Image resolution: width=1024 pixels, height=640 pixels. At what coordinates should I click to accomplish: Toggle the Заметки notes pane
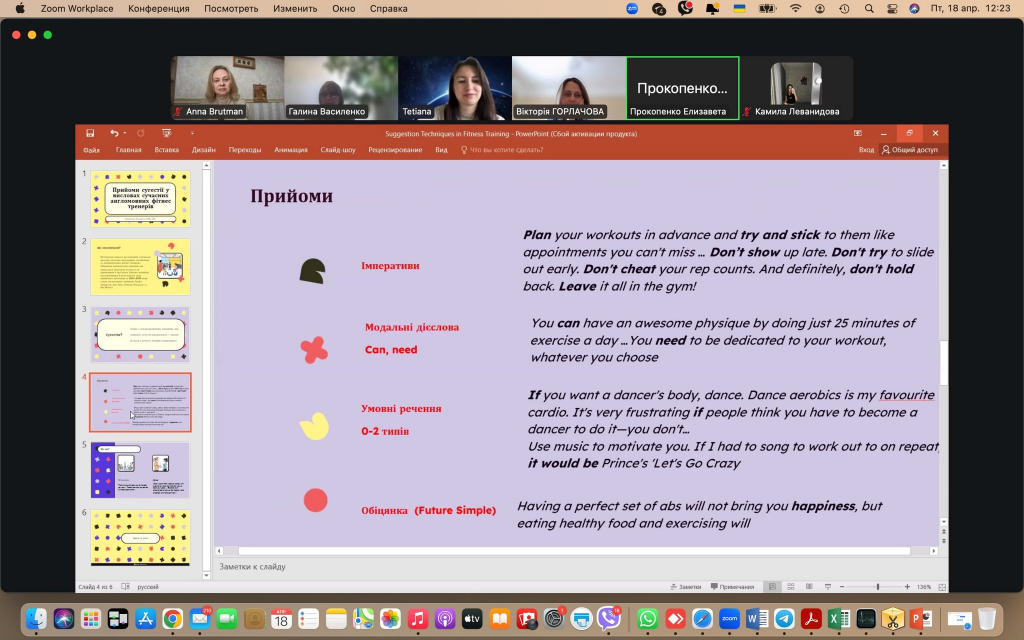tap(685, 587)
